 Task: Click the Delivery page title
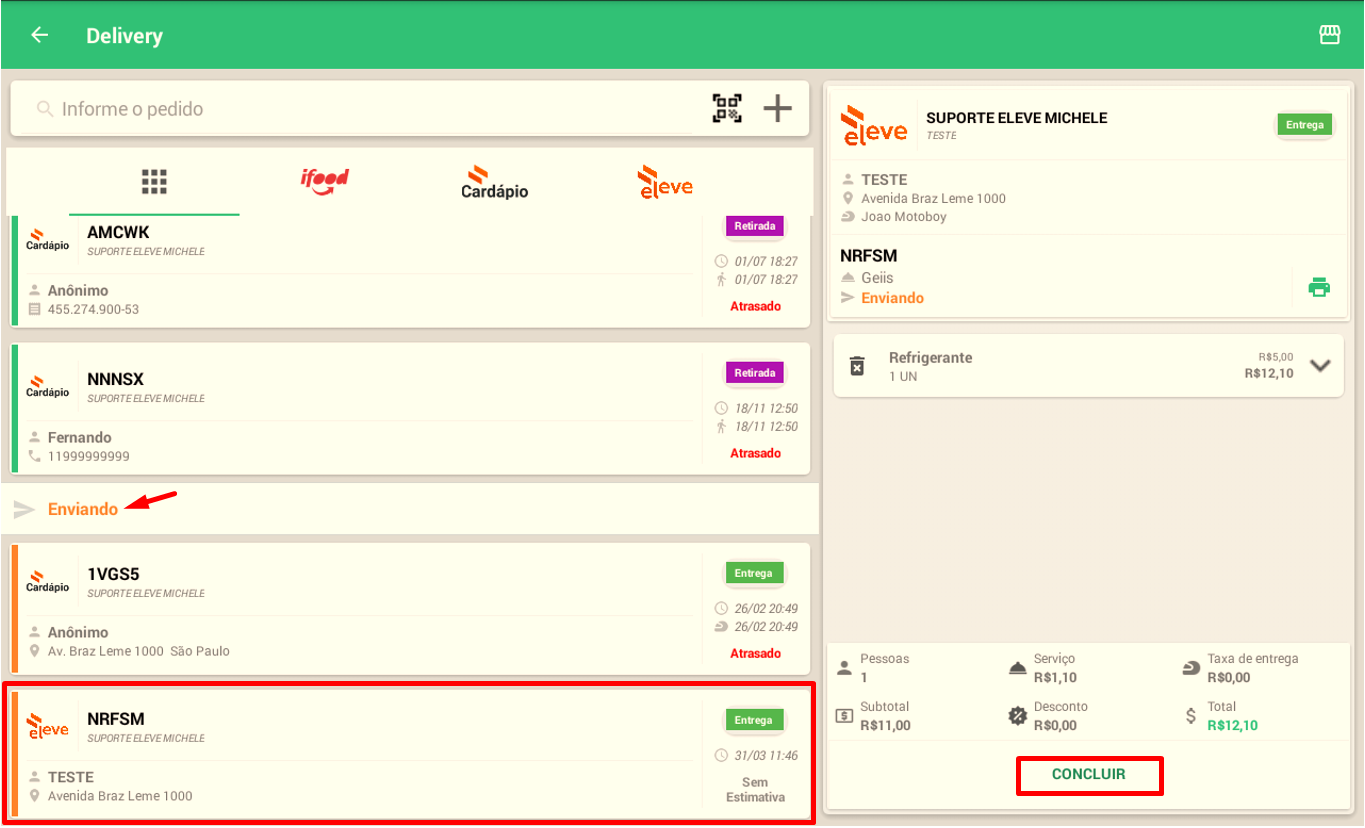[x=124, y=36]
